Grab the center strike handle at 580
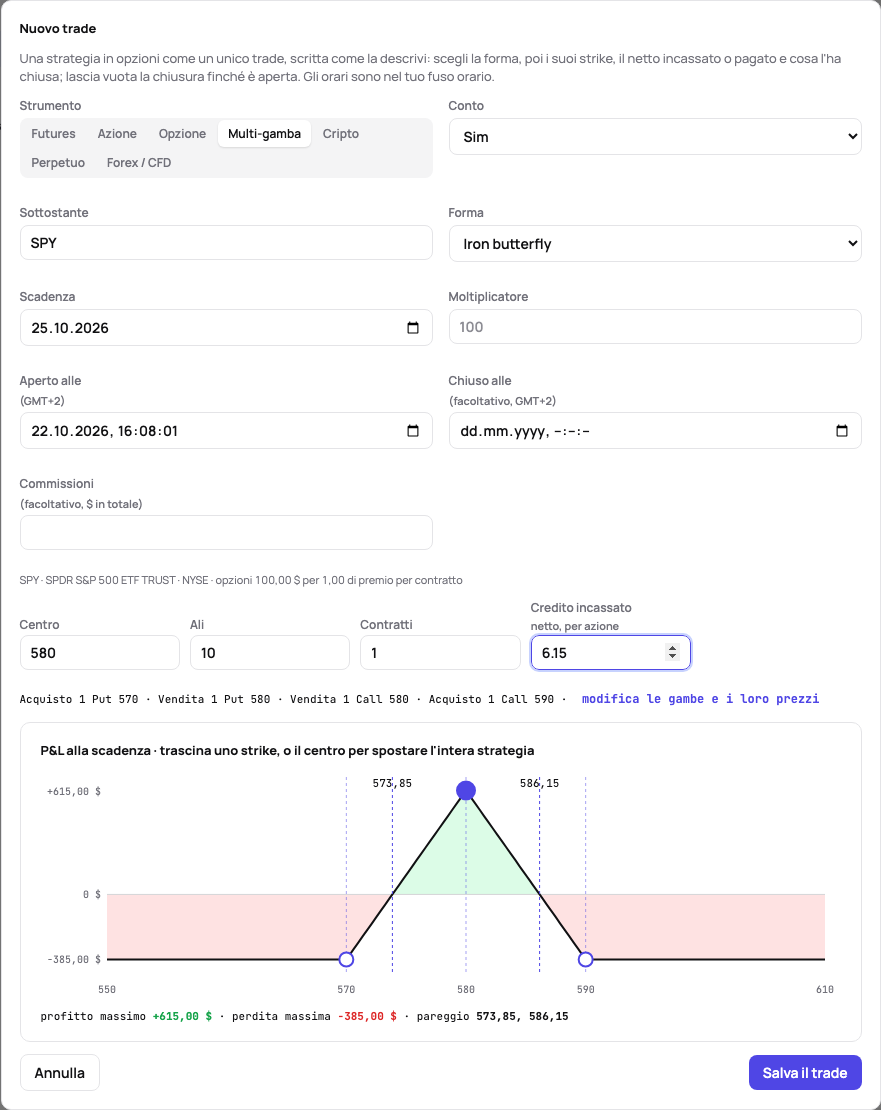The height and width of the screenshot is (1110, 881). tap(466, 791)
